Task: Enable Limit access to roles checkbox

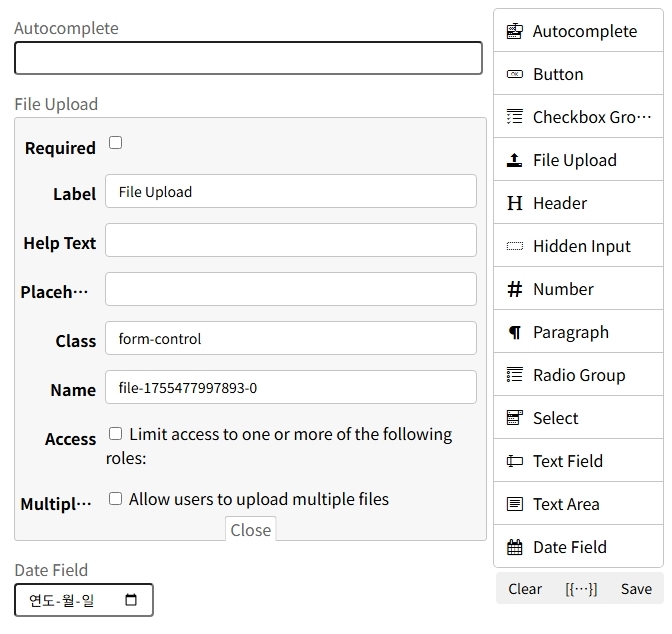Action: coord(115,433)
